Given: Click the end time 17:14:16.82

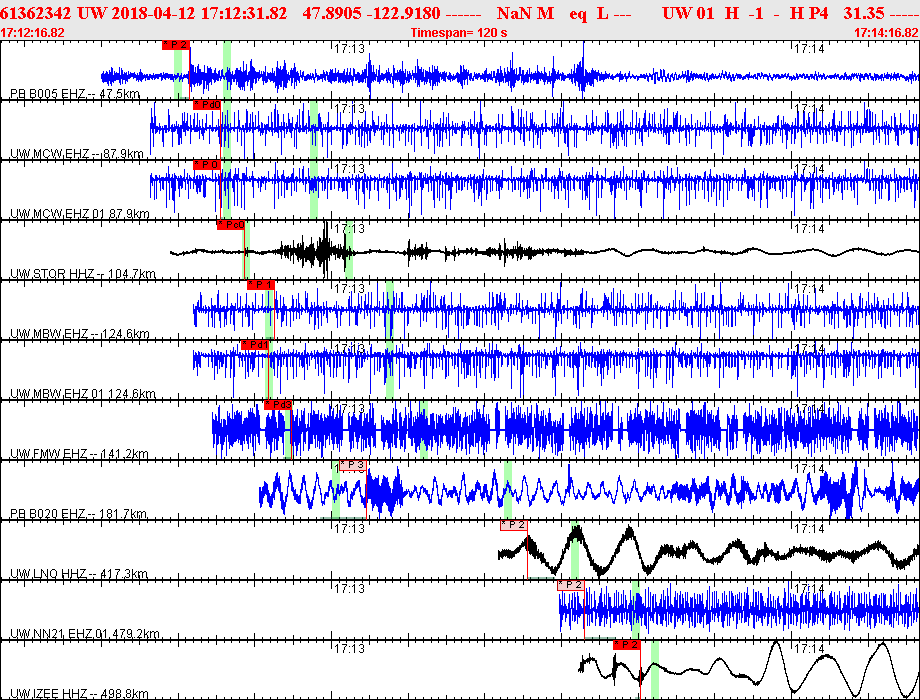Looking at the screenshot, I should (x=887, y=33).
